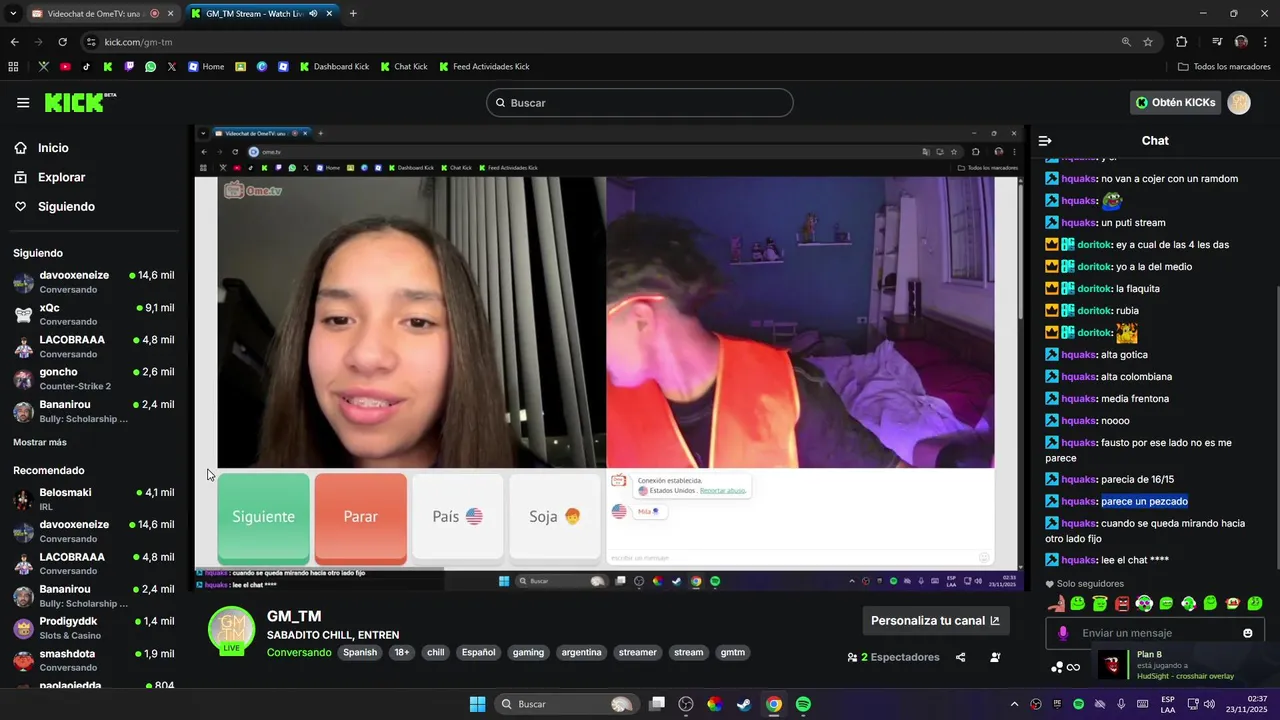Open the volume control in tray
Viewport: 1280px width, 720px height.
tap(1209, 704)
